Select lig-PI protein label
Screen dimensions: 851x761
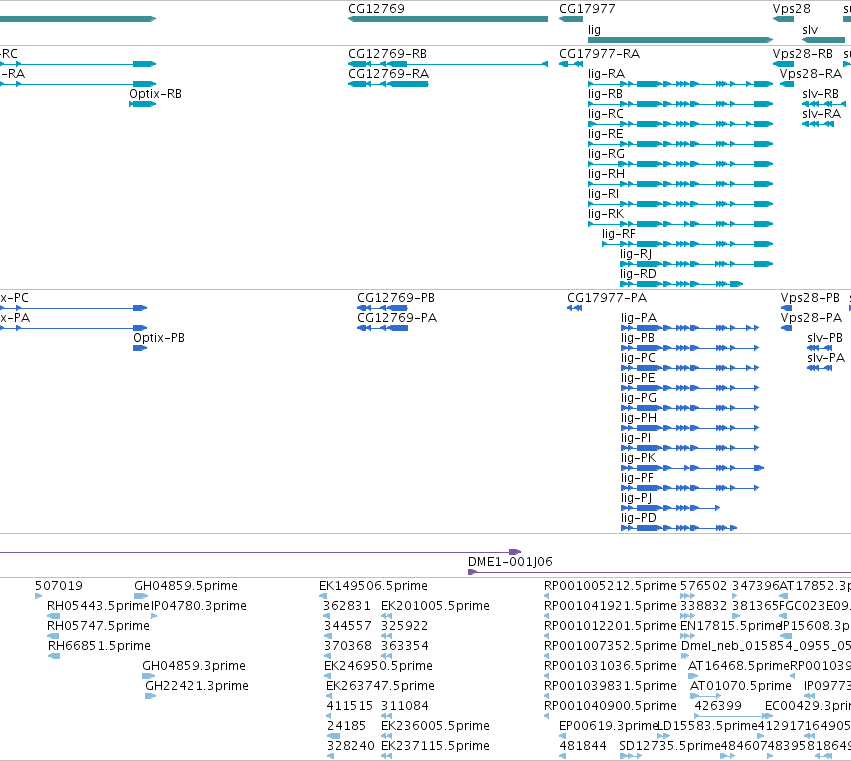tap(636, 438)
